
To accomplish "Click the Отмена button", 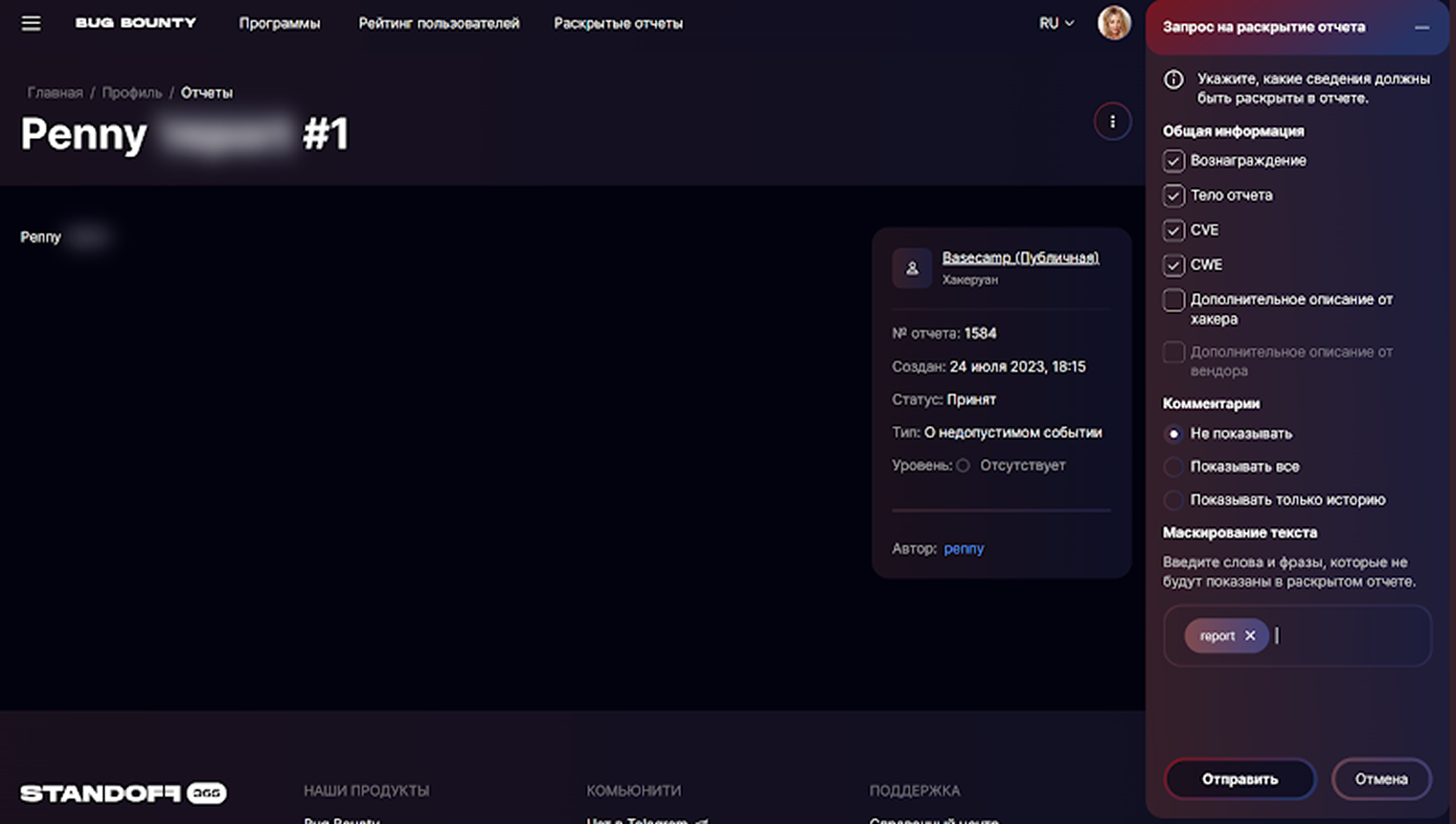I will (x=1381, y=779).
